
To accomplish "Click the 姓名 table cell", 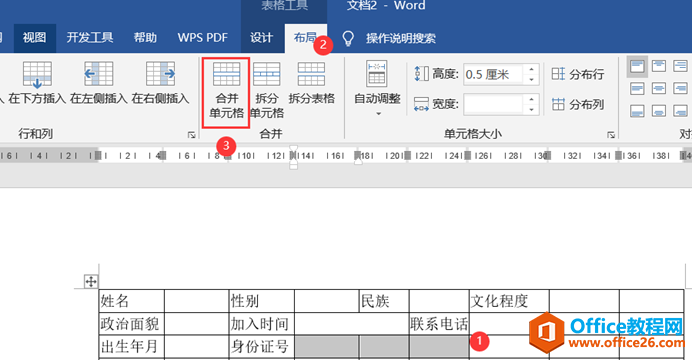I will pyautogui.click(x=132, y=301).
